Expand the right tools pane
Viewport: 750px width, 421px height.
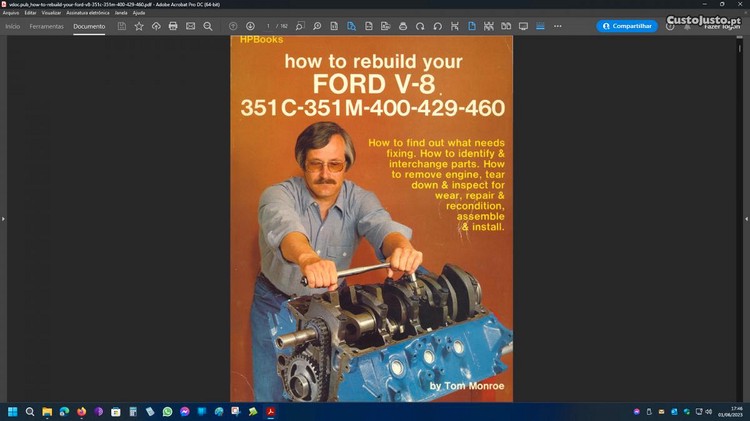coord(745,218)
